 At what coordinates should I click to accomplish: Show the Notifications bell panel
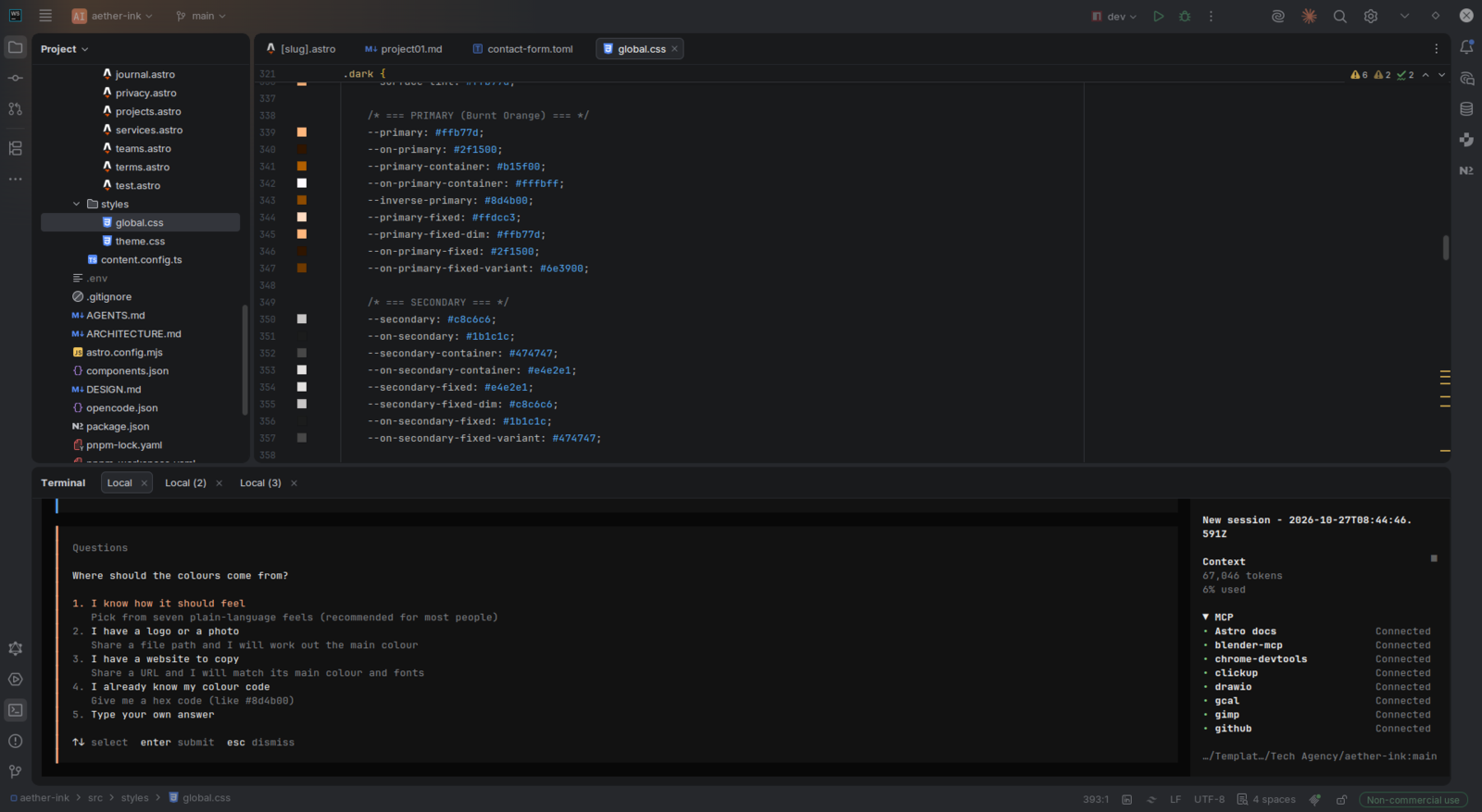pyautogui.click(x=1466, y=47)
